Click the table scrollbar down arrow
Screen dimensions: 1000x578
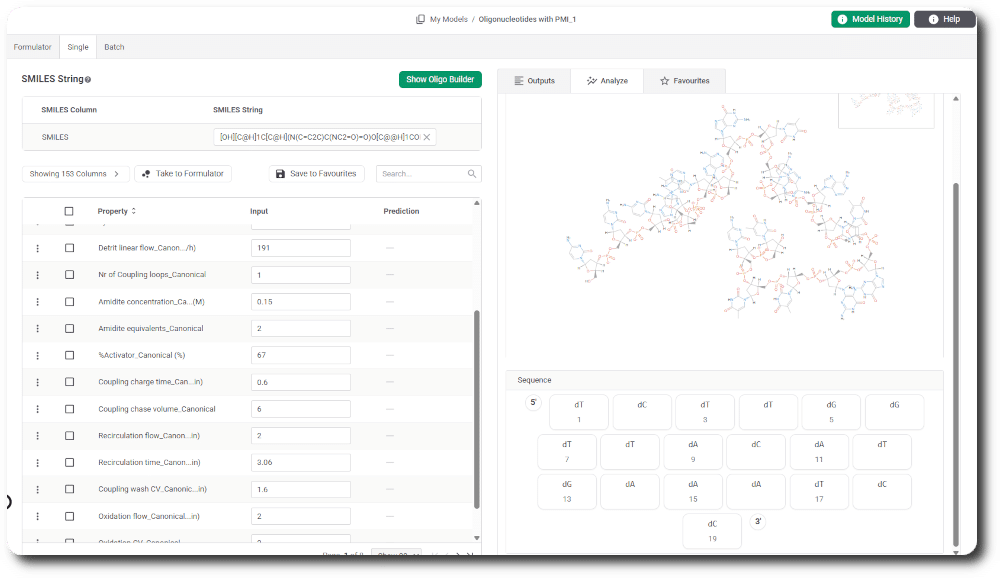[476, 538]
